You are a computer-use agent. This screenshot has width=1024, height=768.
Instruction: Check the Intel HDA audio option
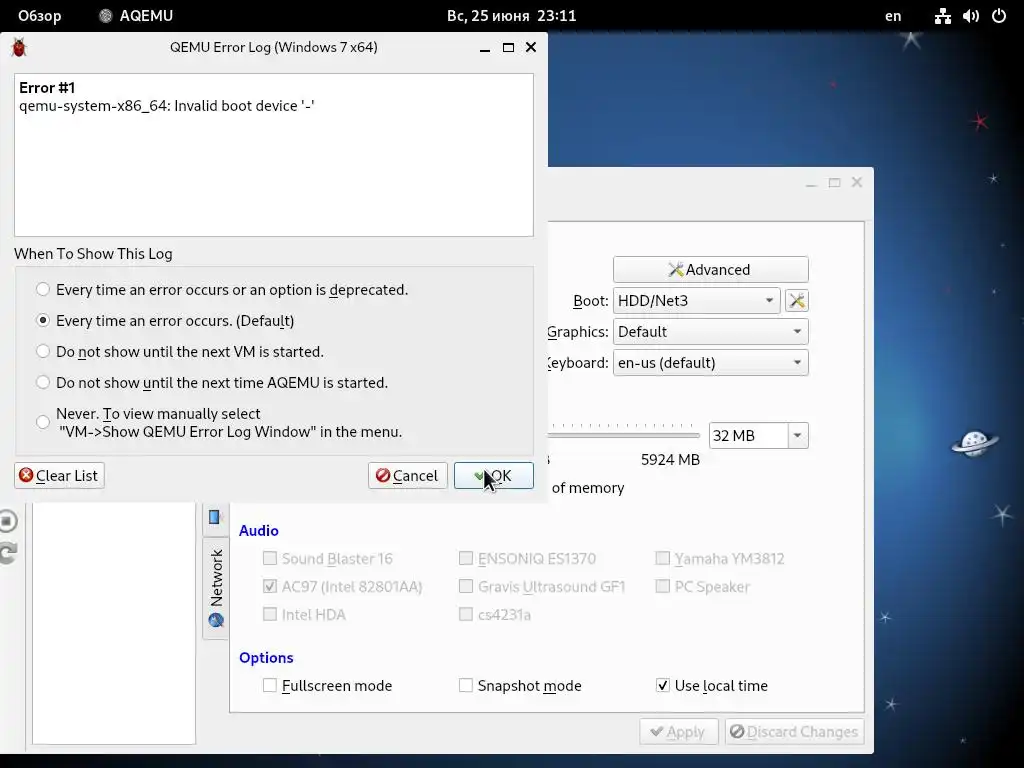[x=270, y=614]
